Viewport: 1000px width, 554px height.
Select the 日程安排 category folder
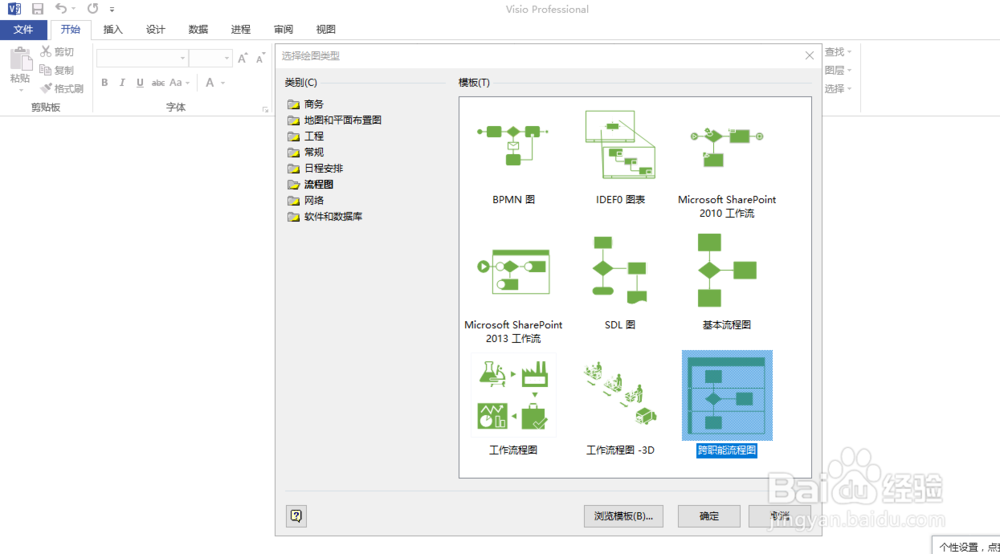pyautogui.click(x=315, y=168)
